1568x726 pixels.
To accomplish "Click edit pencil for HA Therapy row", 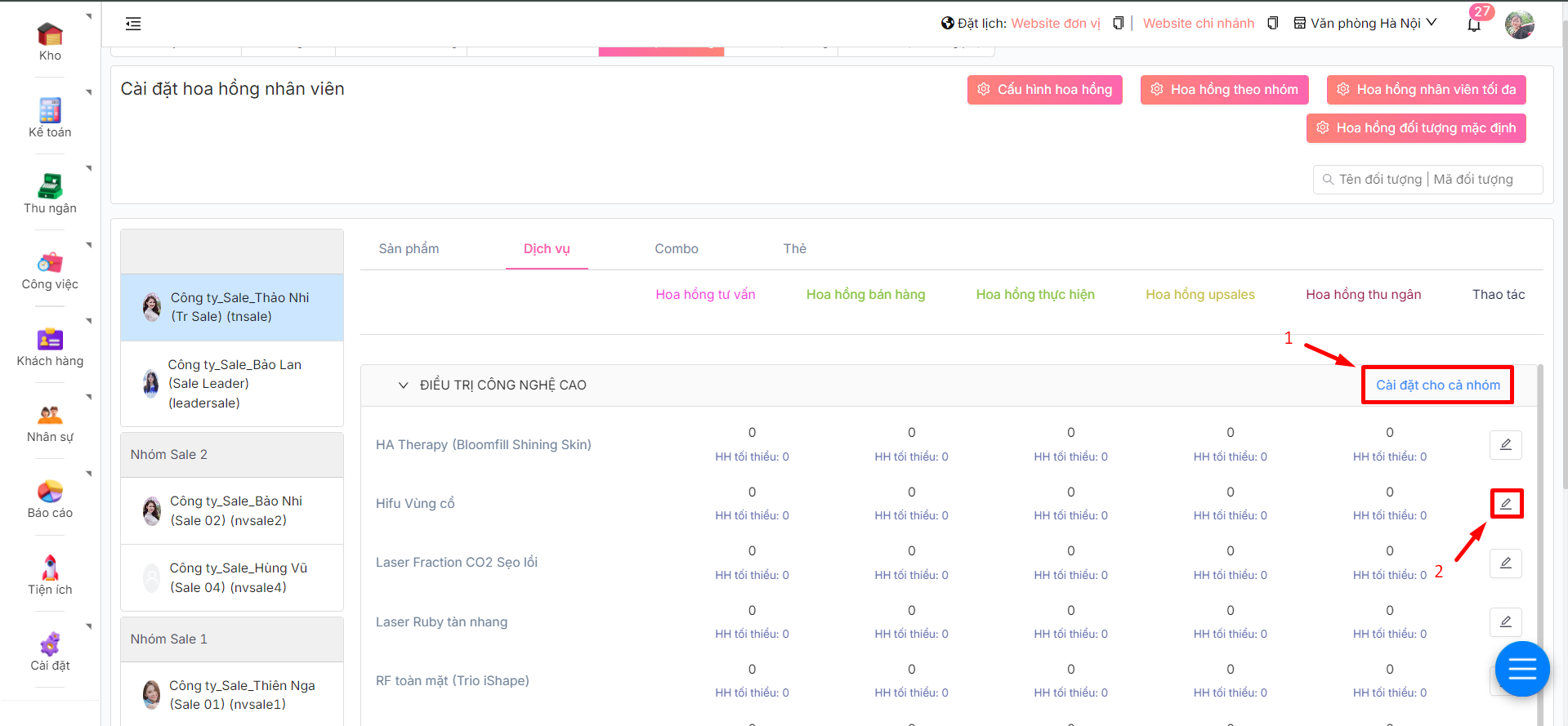I will (x=1505, y=445).
